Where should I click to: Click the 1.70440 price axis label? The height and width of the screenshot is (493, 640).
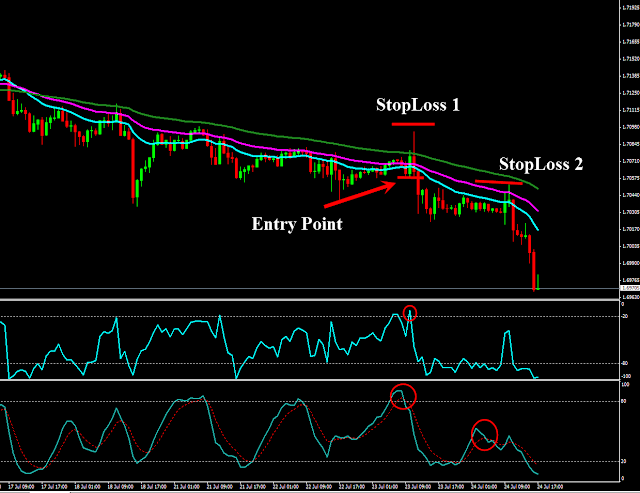point(631,195)
